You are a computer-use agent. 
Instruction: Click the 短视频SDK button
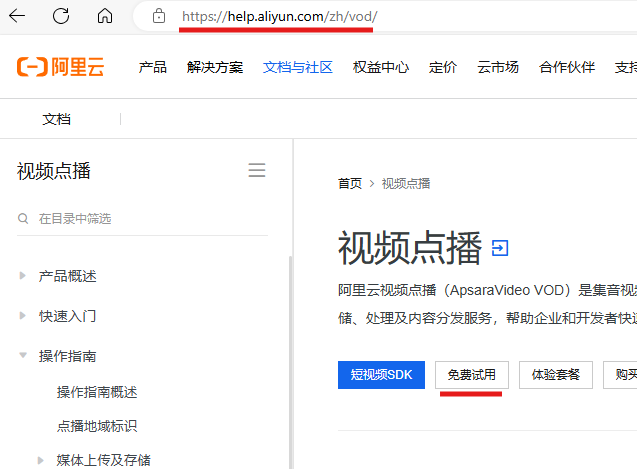[x=381, y=375]
